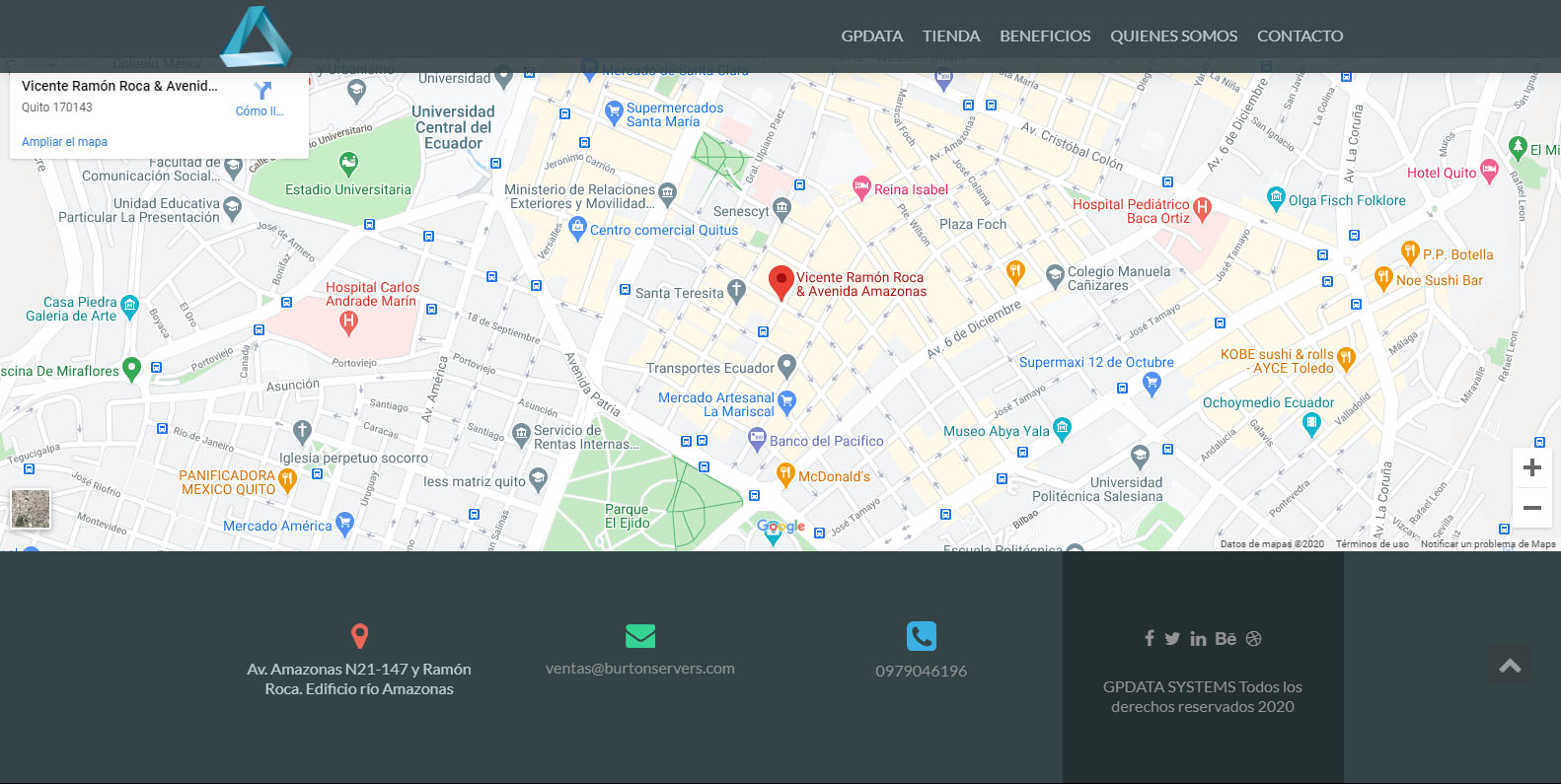
Task: Open the TIENDA menu item
Action: [951, 36]
